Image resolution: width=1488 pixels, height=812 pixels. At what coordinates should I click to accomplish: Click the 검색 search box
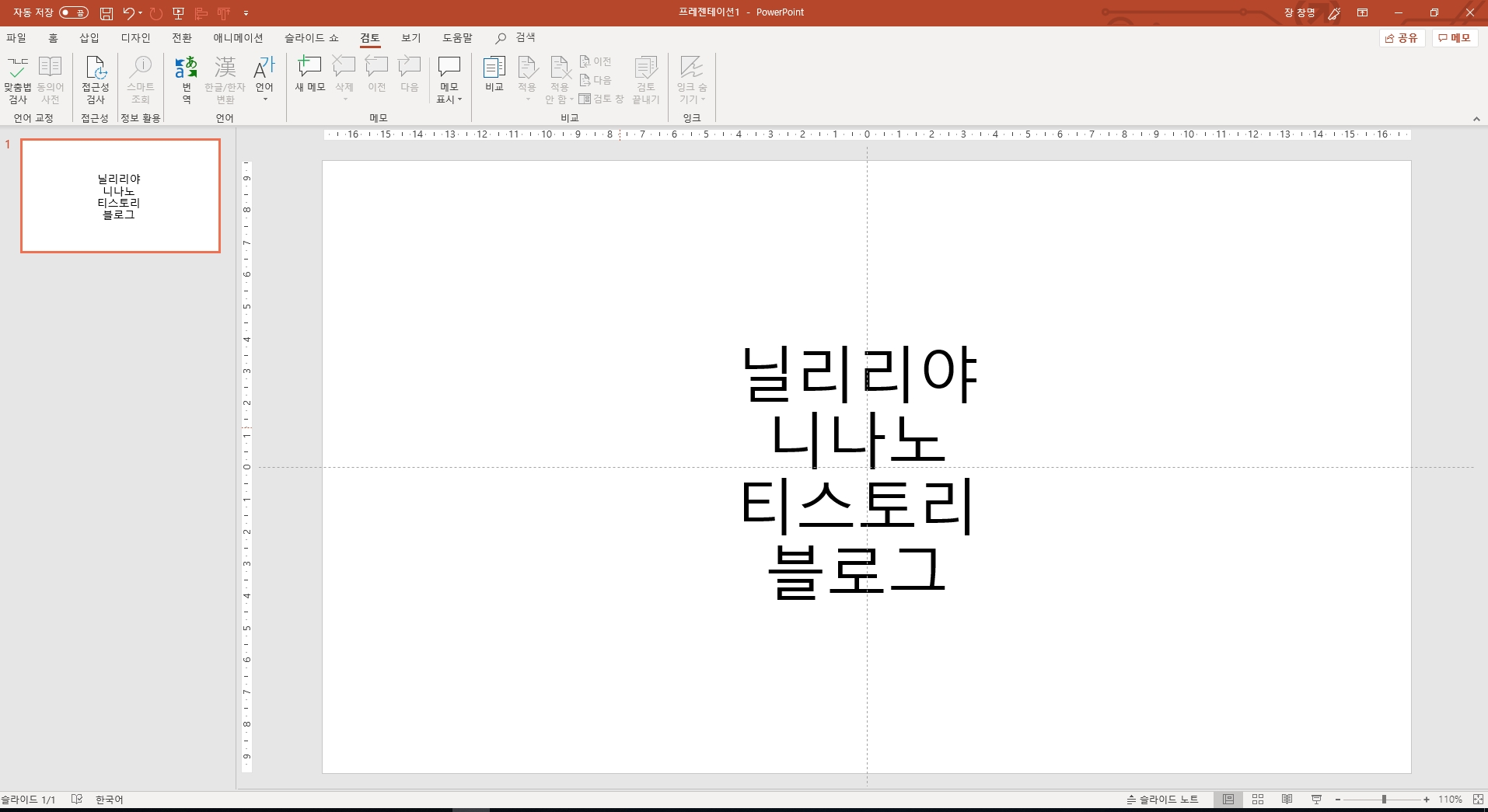click(516, 38)
